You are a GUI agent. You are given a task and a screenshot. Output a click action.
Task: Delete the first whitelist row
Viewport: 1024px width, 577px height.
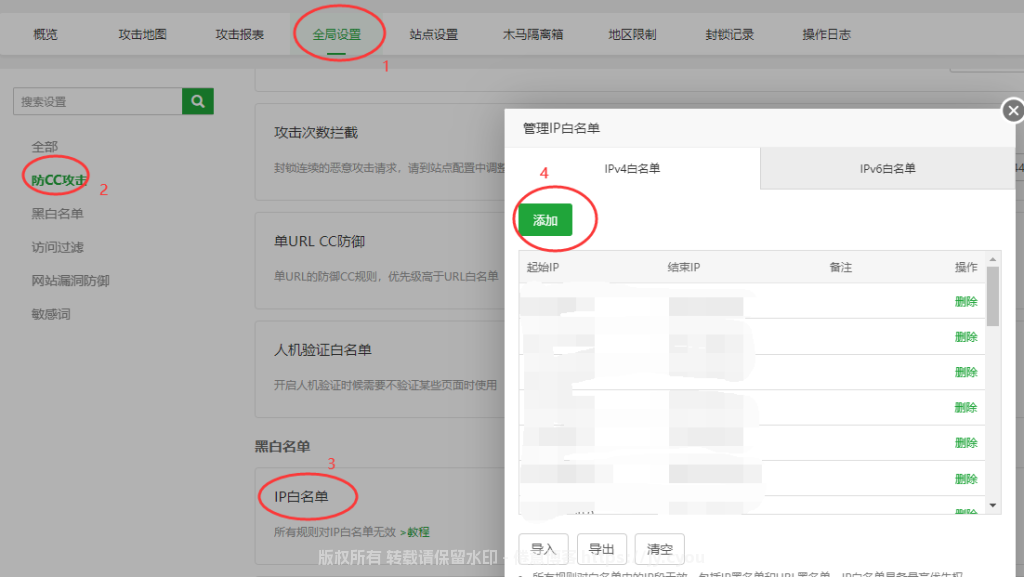[x=965, y=301]
